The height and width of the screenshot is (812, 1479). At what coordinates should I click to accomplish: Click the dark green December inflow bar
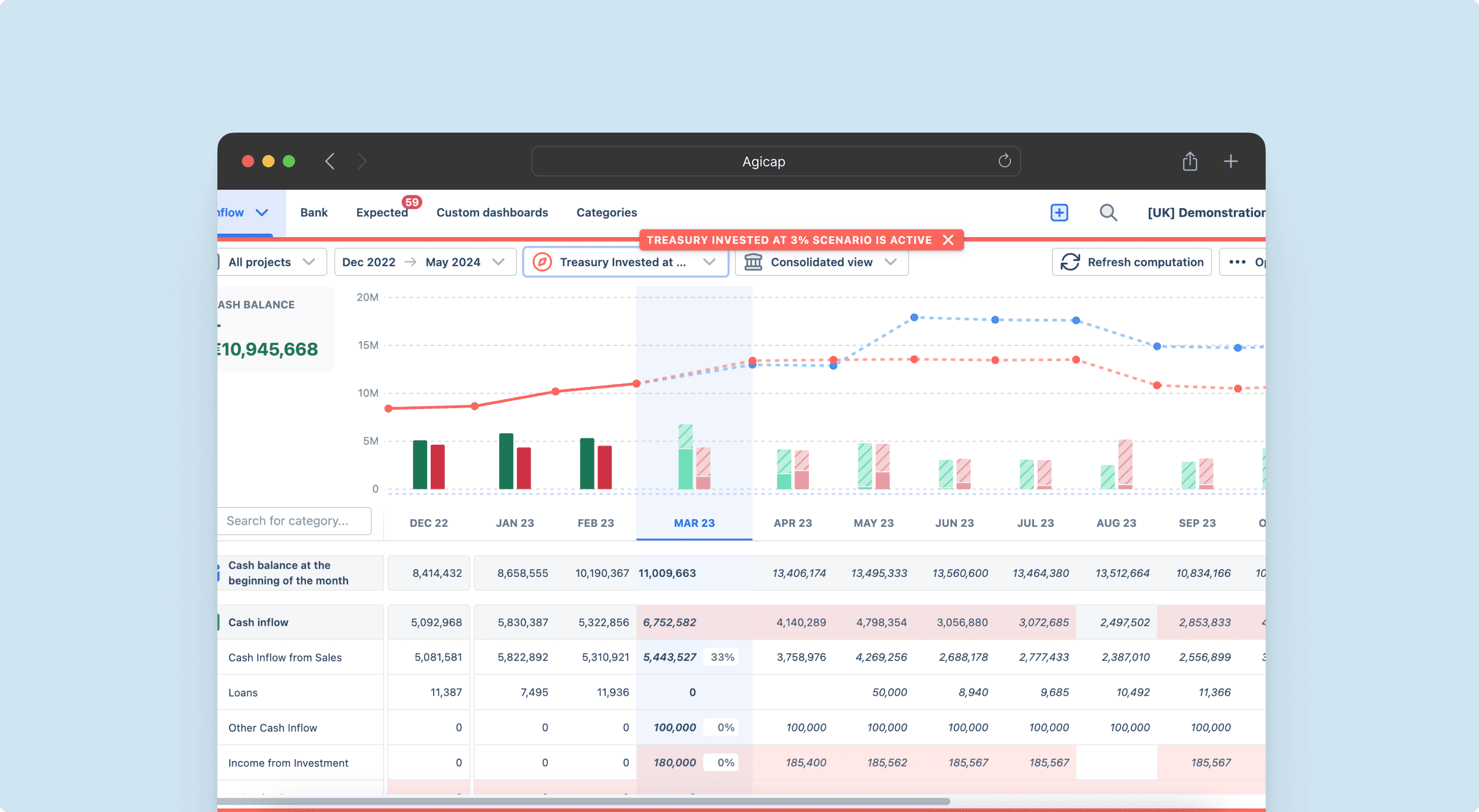pos(420,464)
